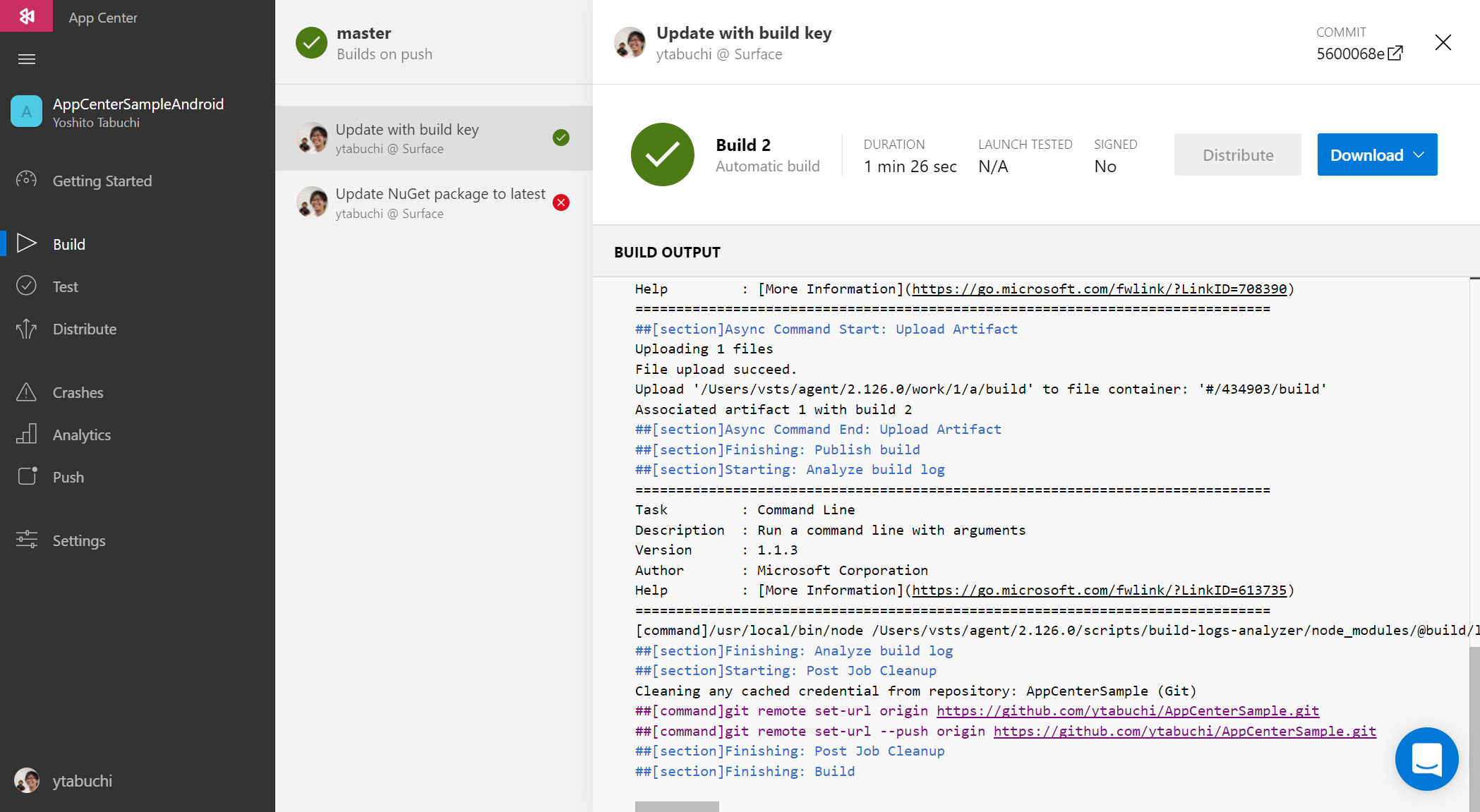Toggle the hamburger navigation menu
Image resolution: width=1480 pixels, height=812 pixels.
[x=27, y=59]
